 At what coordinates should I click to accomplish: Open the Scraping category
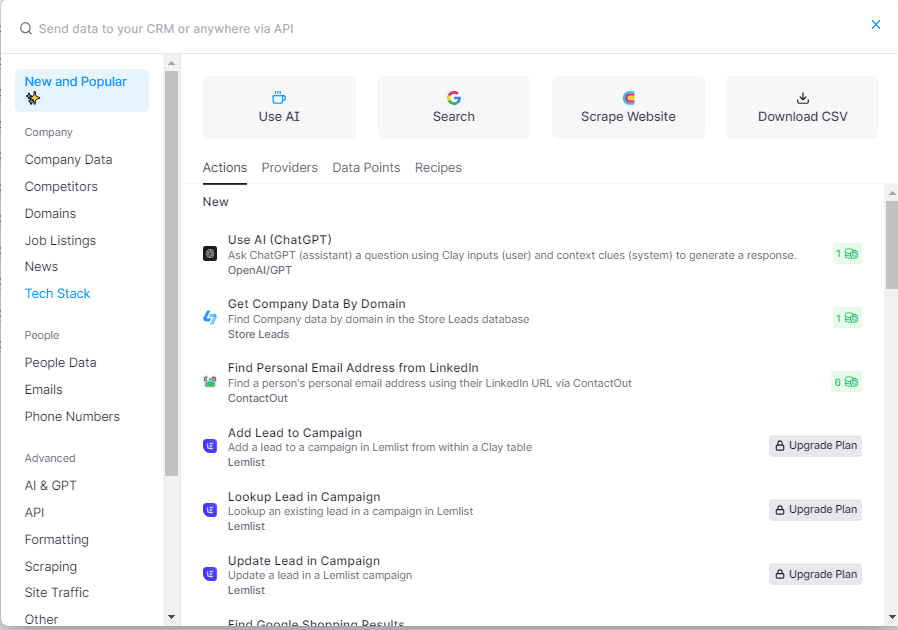50,566
